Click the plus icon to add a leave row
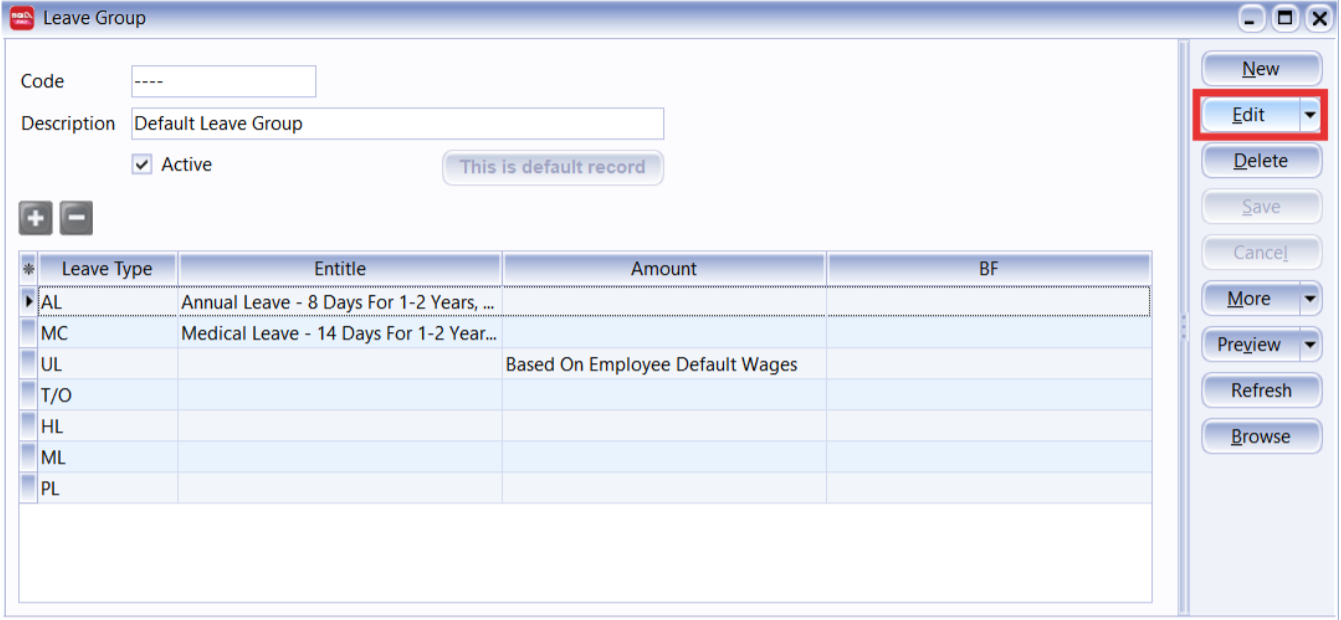 click(x=35, y=217)
